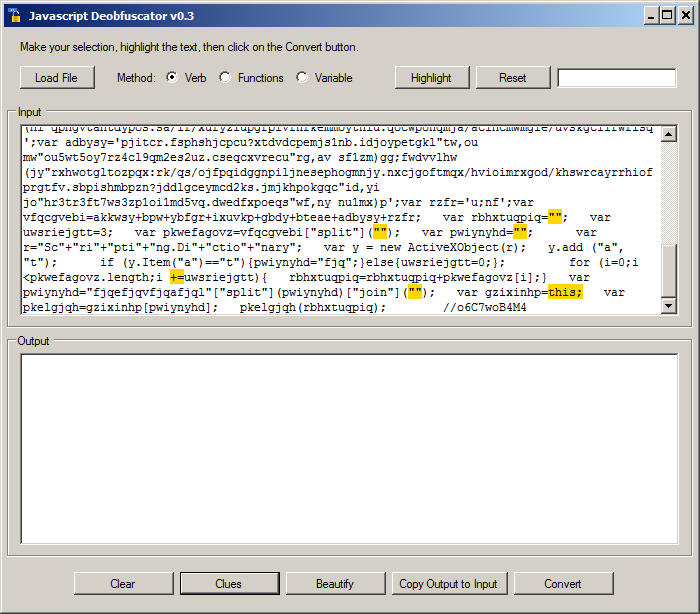This screenshot has height=614, width=700.
Task: Click the Reset button
Action: click(513, 78)
